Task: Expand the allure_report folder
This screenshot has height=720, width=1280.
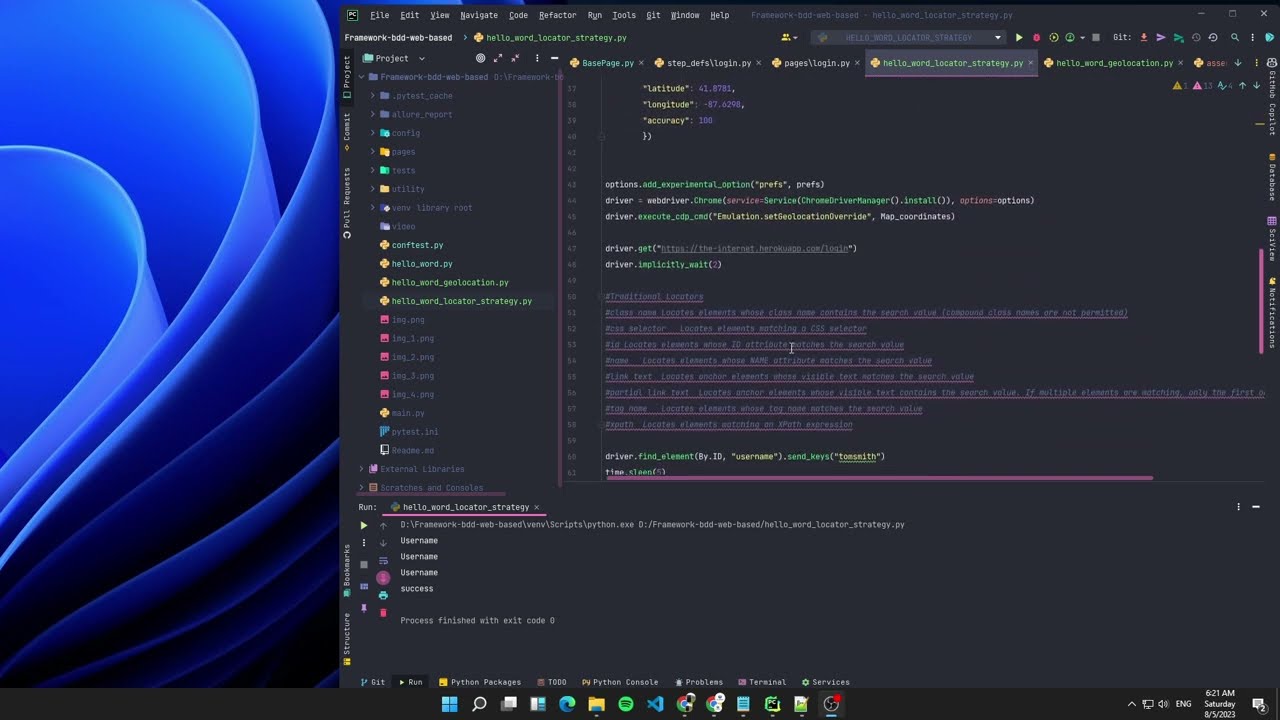Action: tap(373, 114)
